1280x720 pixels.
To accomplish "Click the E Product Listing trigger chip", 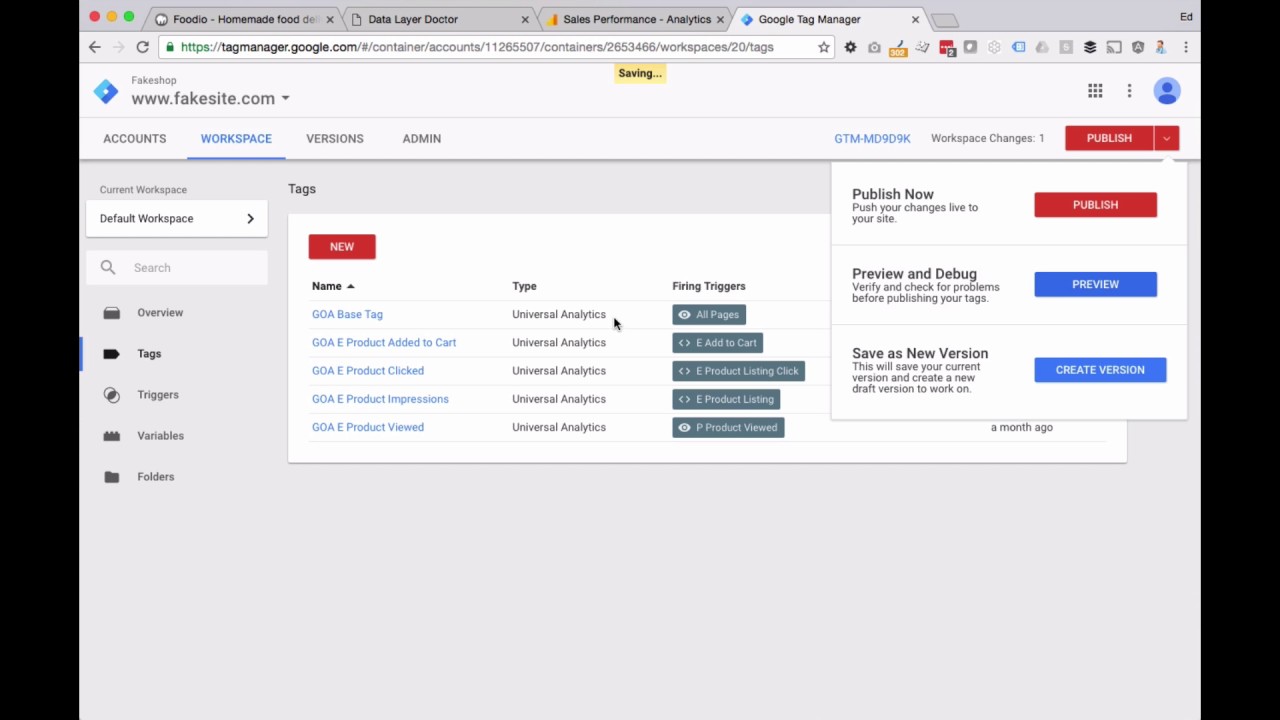I will tap(726, 399).
